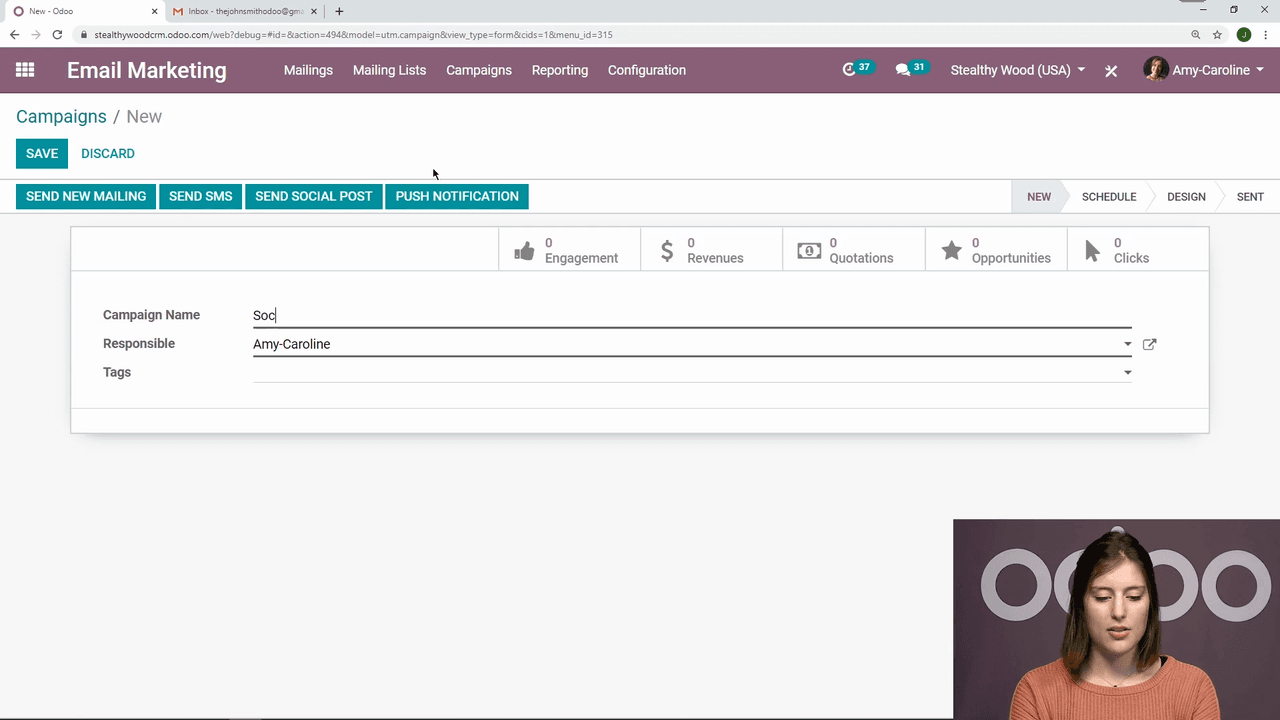Open the activities clock icon

(x=850, y=70)
